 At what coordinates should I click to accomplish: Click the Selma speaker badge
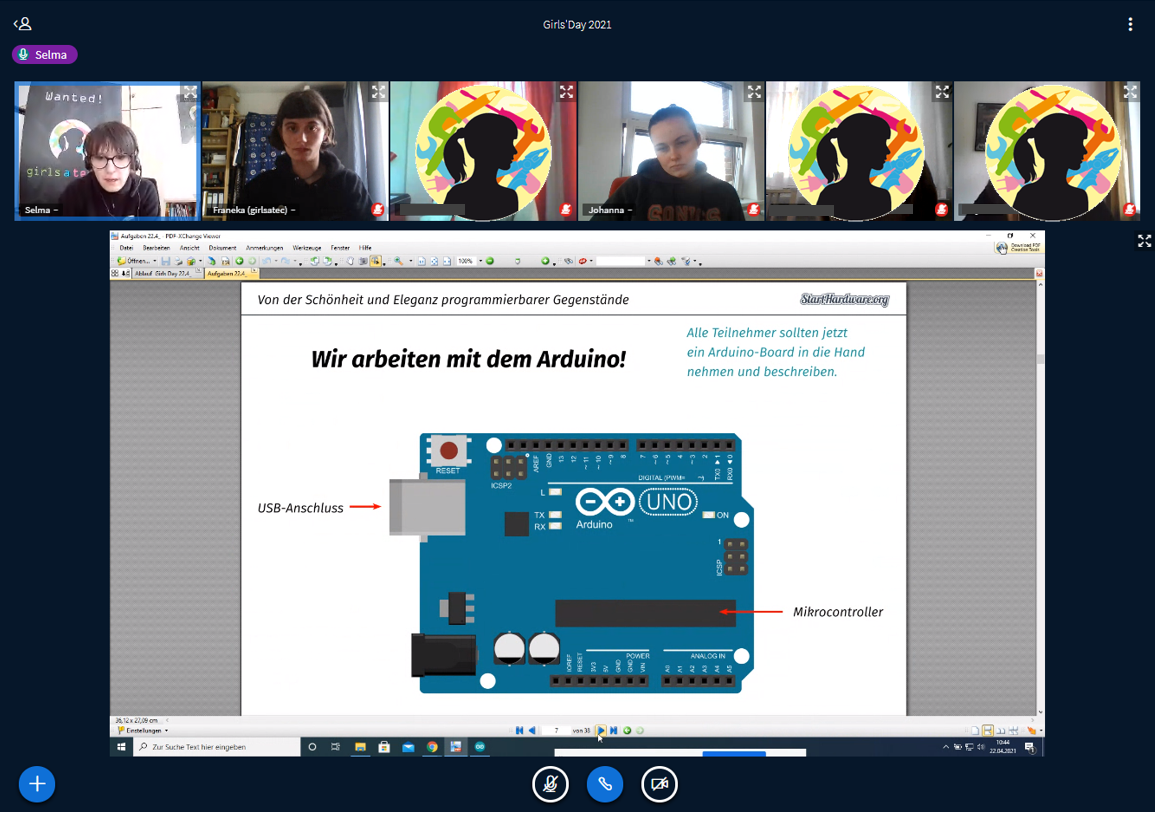(x=44, y=55)
